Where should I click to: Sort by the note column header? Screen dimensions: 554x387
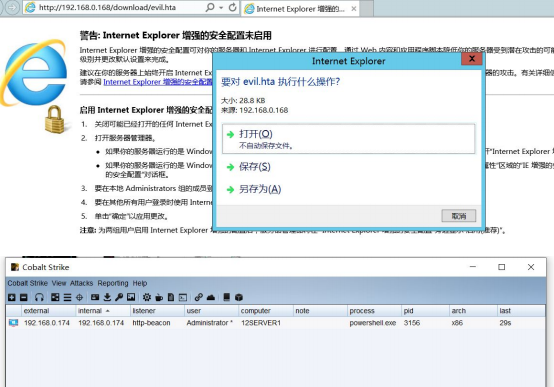(320, 311)
